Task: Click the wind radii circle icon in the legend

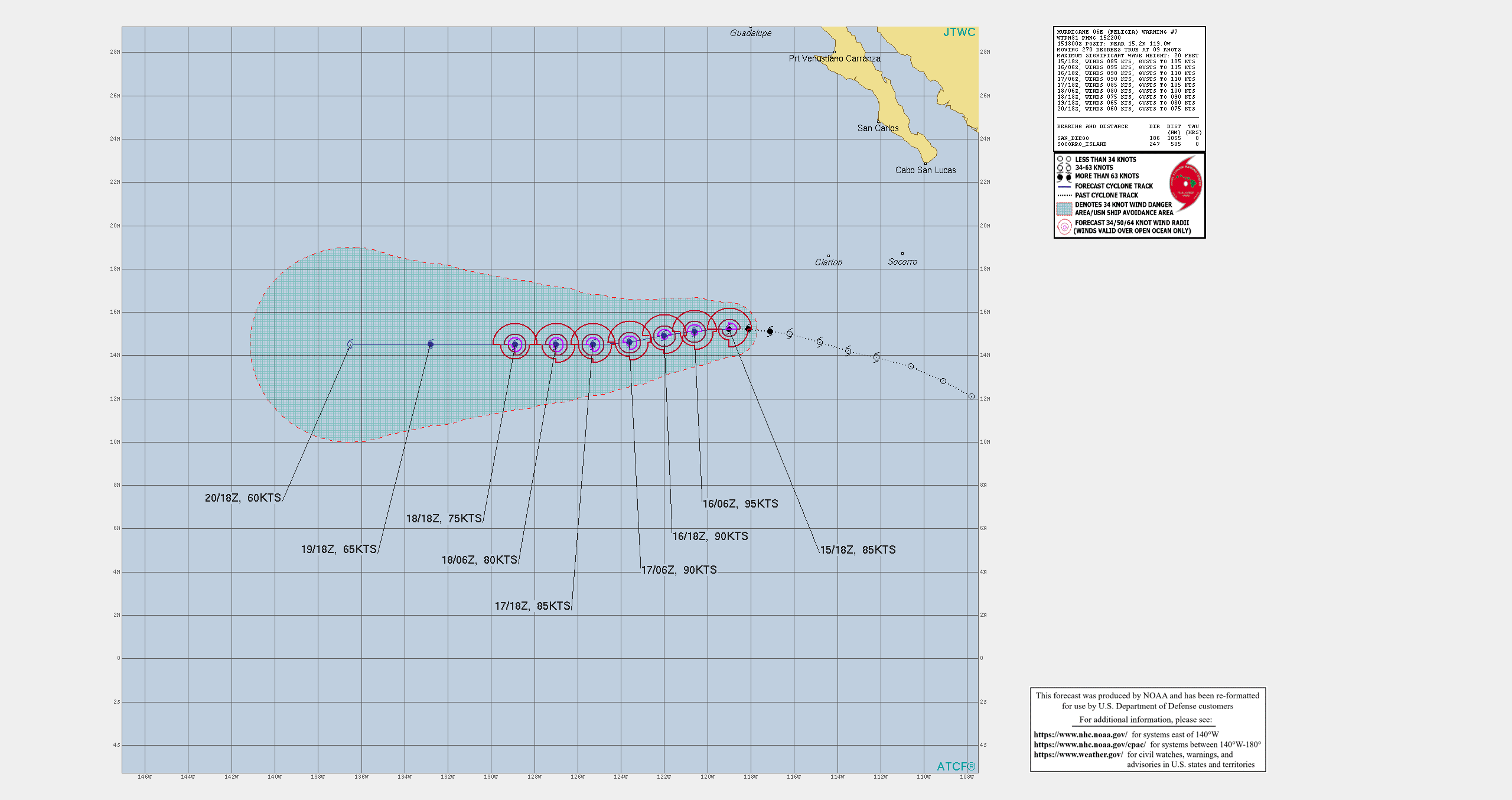Action: pos(1064,227)
